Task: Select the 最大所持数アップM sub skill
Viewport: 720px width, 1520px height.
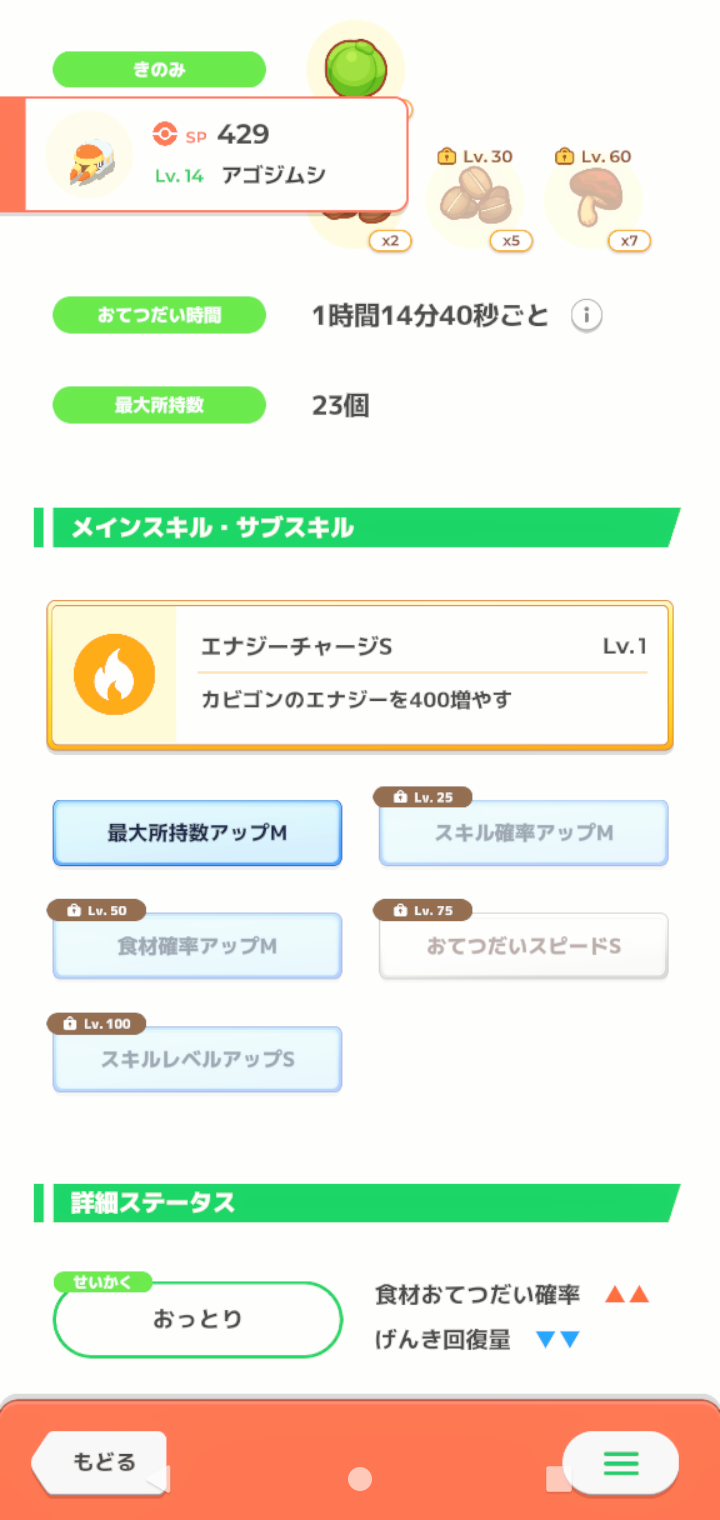Action: (x=197, y=832)
